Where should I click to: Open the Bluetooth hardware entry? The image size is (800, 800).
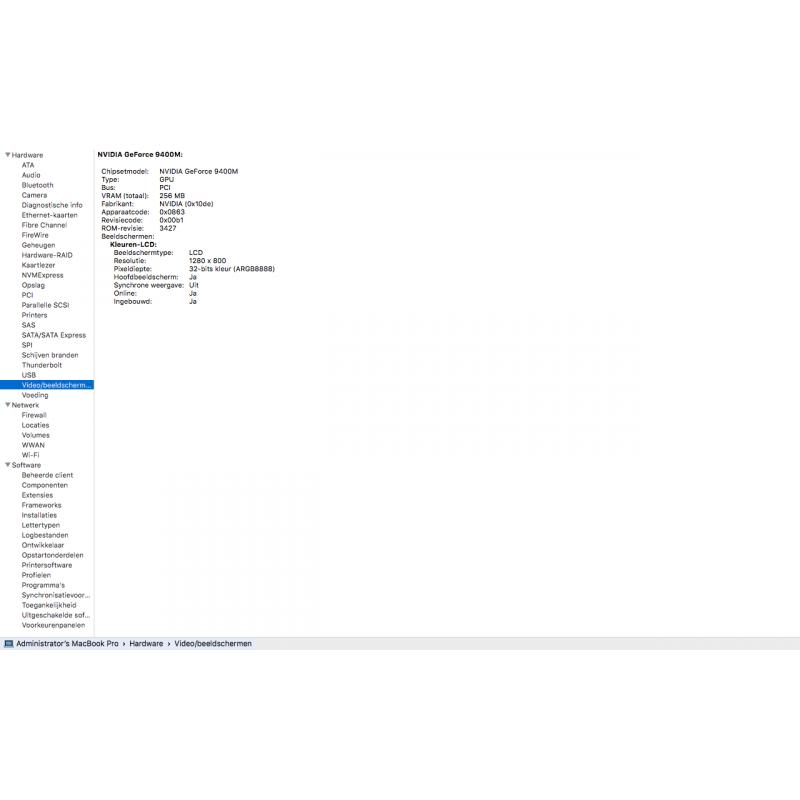37,185
